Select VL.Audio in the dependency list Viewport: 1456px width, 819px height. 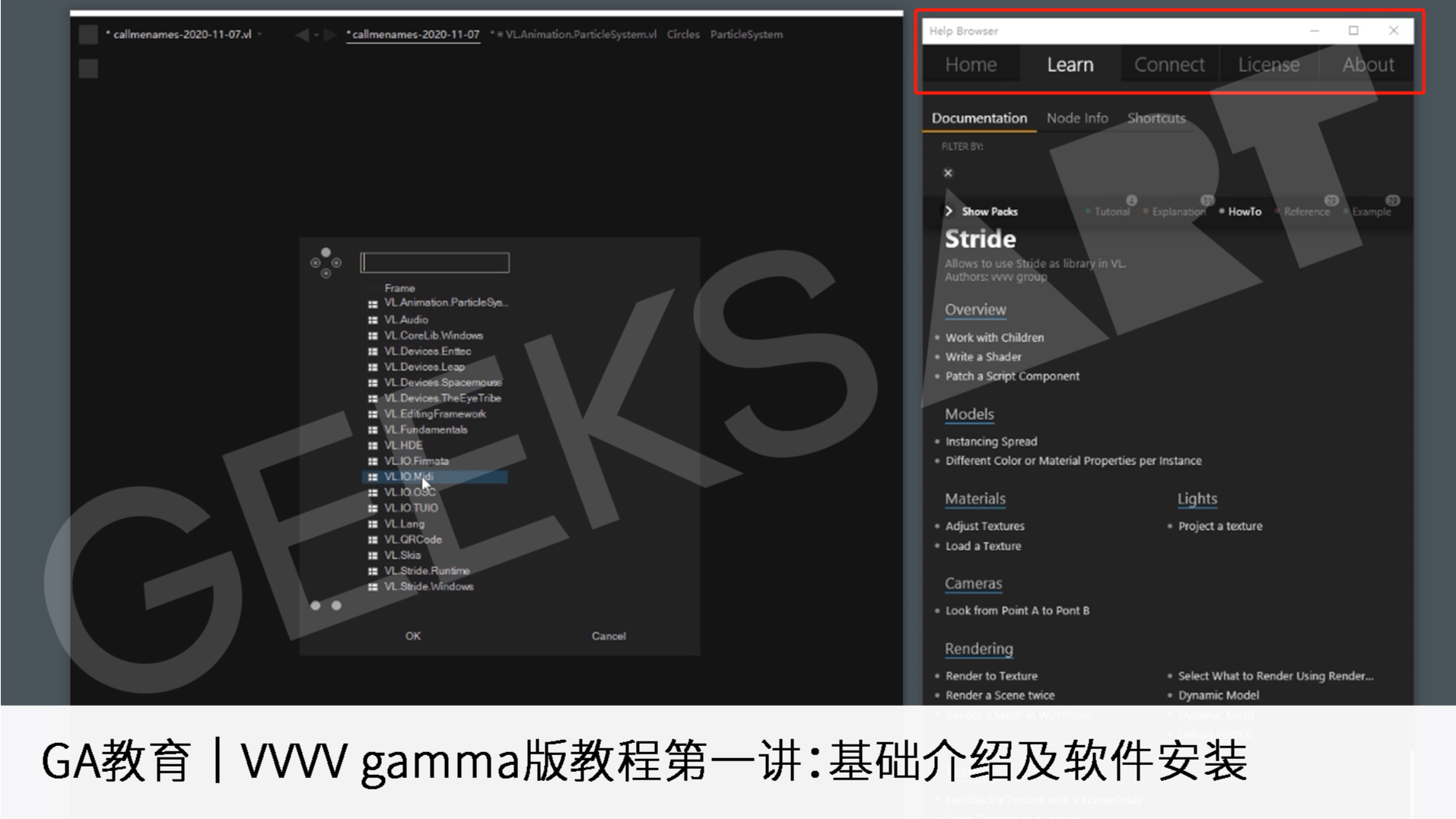[x=406, y=319]
